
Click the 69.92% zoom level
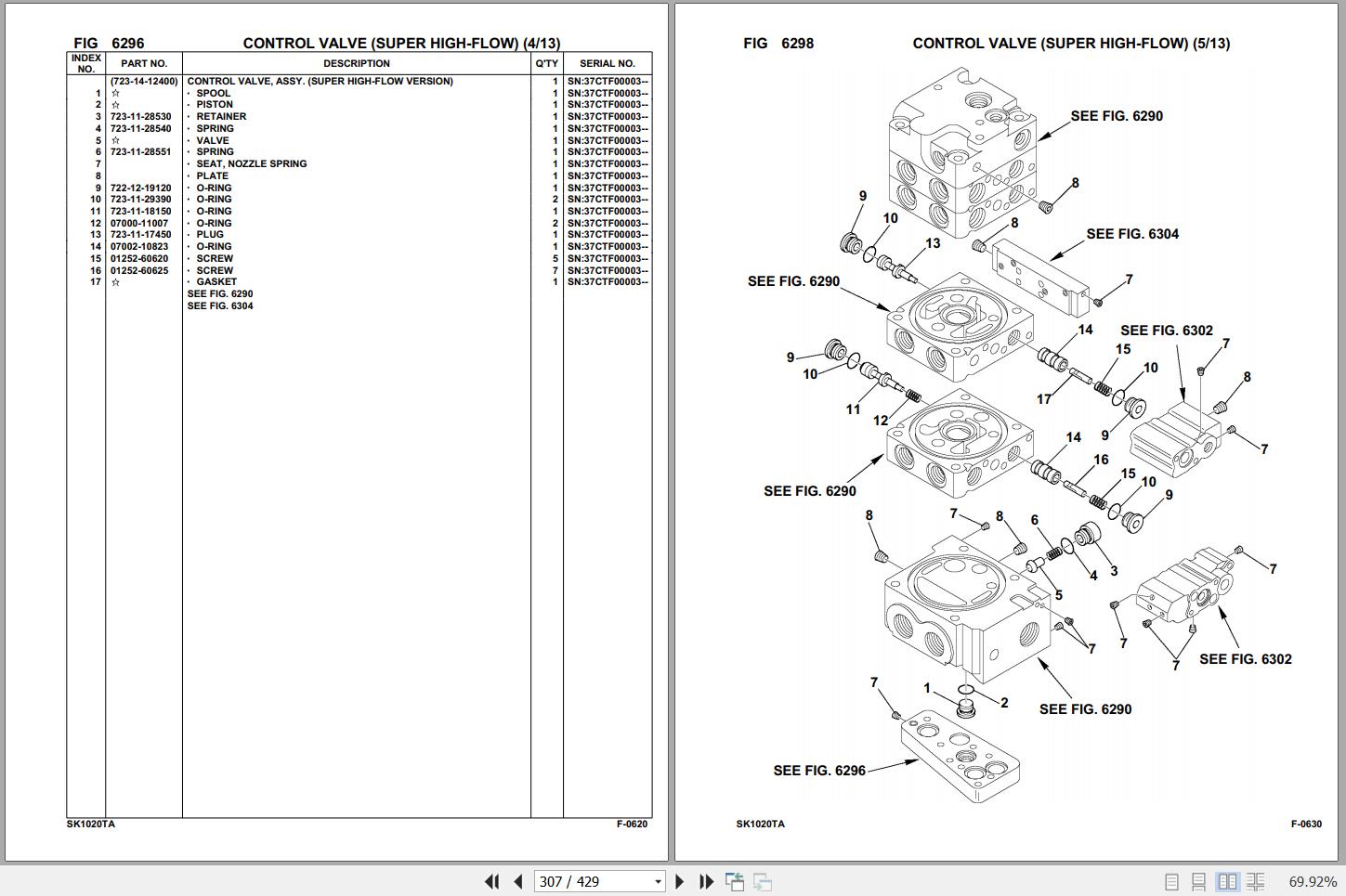point(1313,881)
